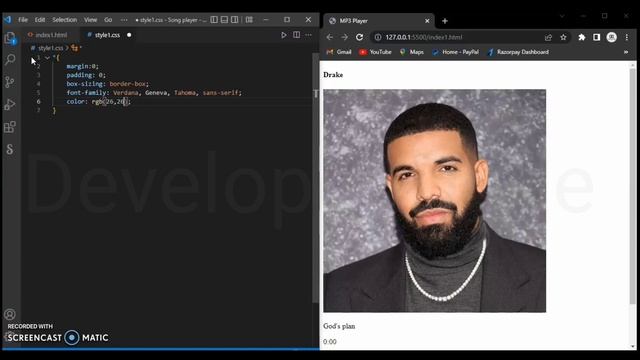Image resolution: width=640 pixels, height=360 pixels.
Task: Open the Search view in activity bar
Action: [10, 60]
